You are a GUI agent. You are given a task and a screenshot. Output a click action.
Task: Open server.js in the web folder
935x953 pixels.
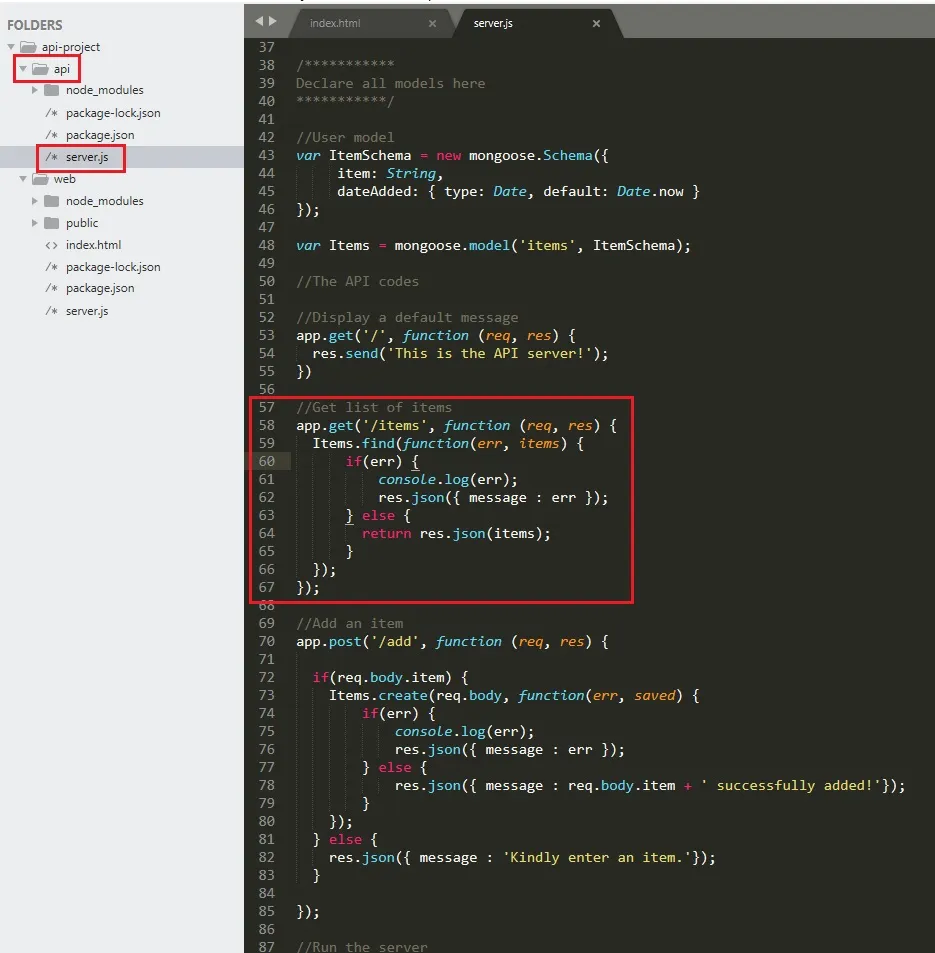87,311
